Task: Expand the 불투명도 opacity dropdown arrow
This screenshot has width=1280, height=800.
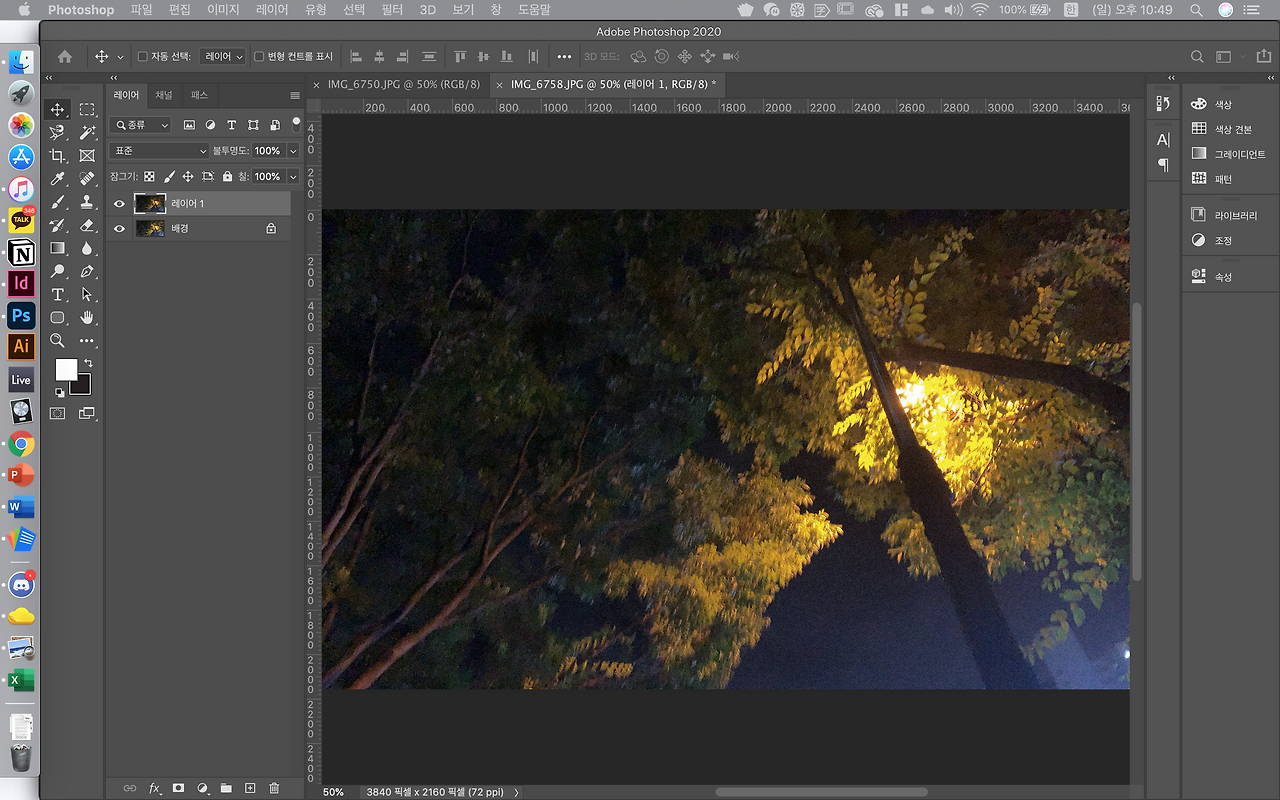Action: [x=293, y=151]
